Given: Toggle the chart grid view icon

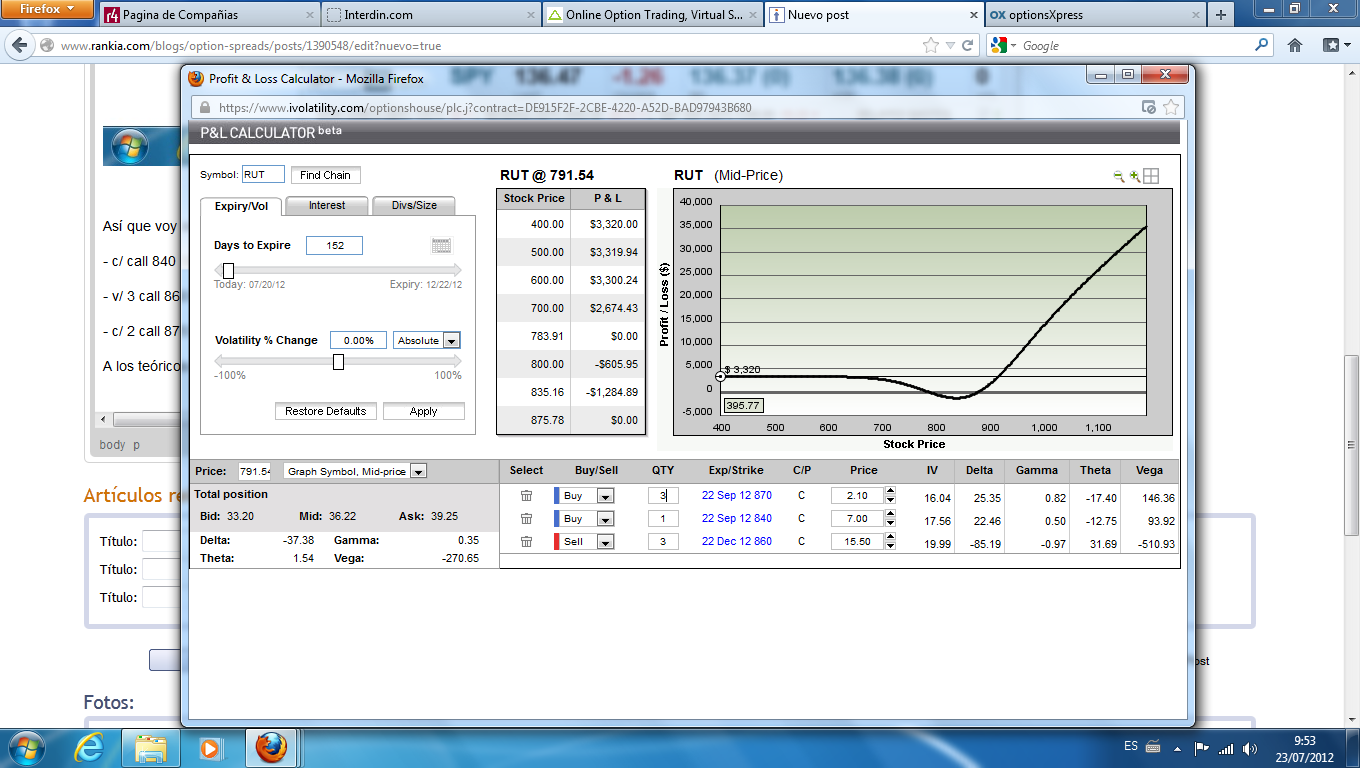Looking at the screenshot, I should pos(1151,176).
